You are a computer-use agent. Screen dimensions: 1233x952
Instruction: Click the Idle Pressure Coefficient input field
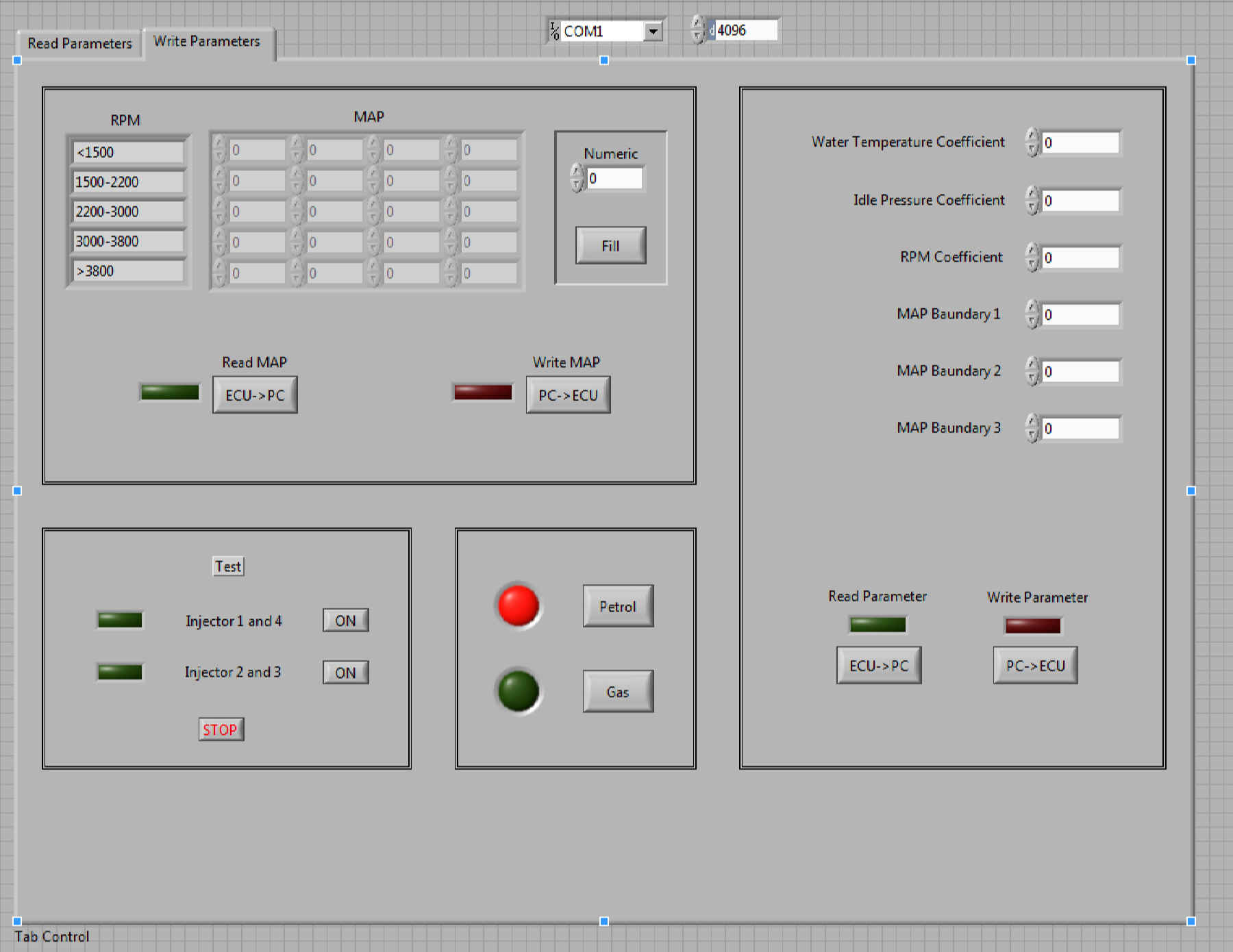(x=1080, y=201)
